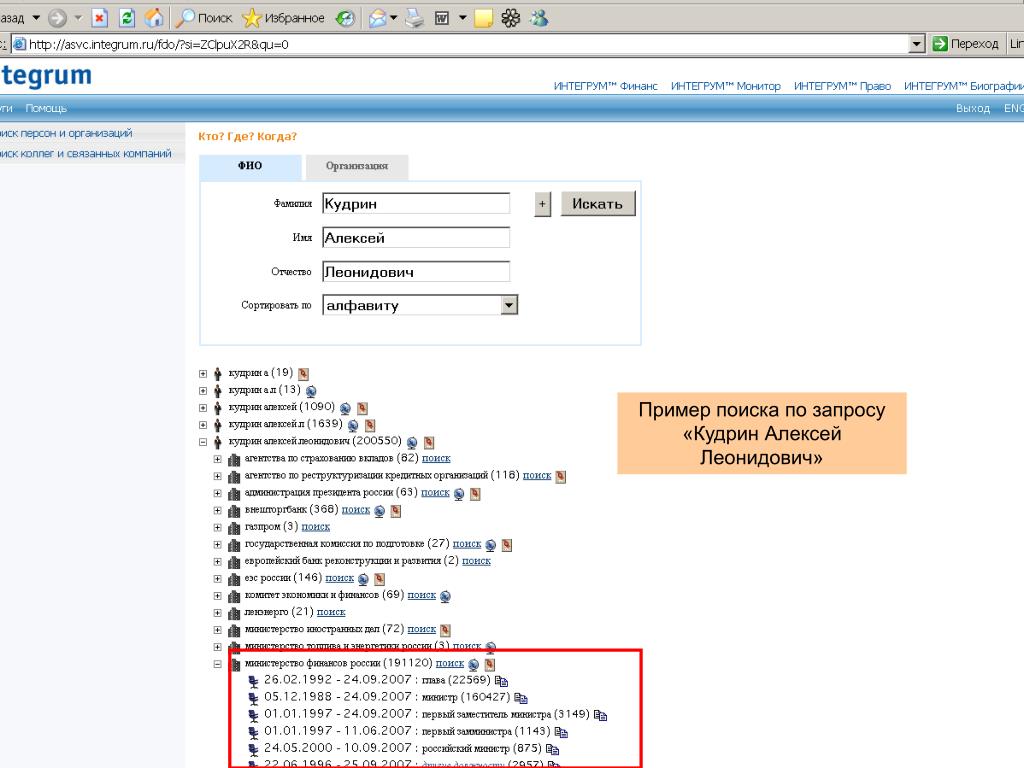The height and width of the screenshot is (768, 1024).
Task: Click red document icon for внешторгбанк
Action: click(396, 511)
